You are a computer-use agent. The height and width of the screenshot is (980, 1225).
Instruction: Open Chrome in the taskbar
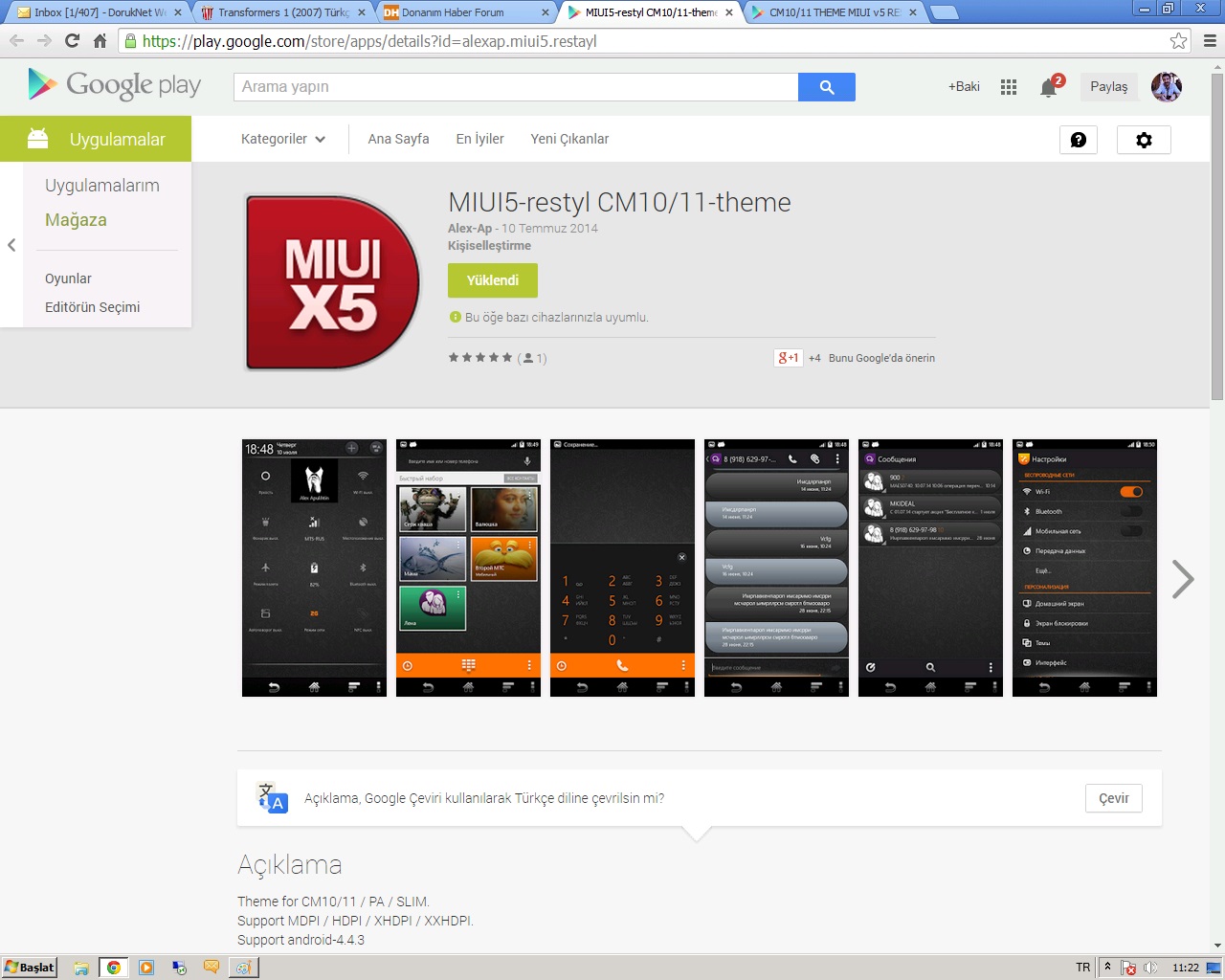114,968
